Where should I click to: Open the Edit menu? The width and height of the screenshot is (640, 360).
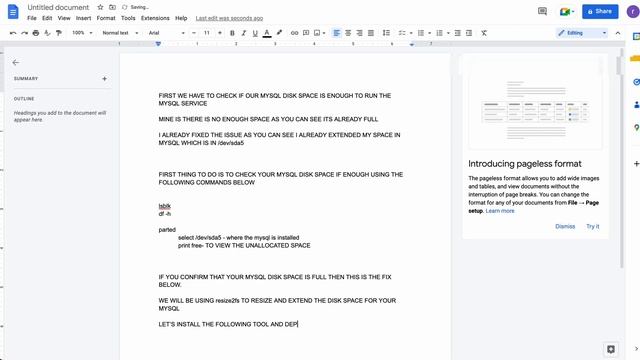click(47, 18)
